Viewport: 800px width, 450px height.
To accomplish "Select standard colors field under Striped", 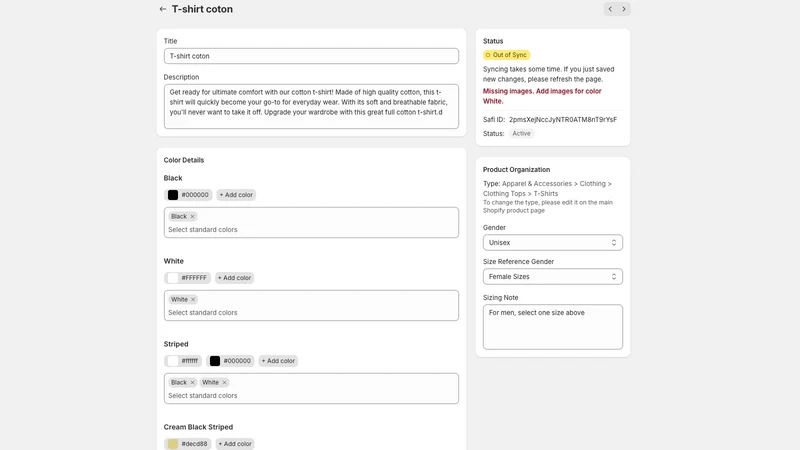I will coord(311,389).
